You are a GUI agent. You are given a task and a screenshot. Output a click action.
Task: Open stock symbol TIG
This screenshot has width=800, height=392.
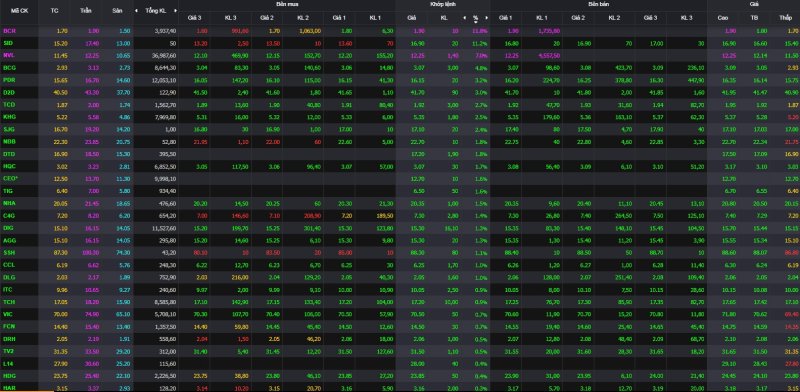tap(8, 191)
